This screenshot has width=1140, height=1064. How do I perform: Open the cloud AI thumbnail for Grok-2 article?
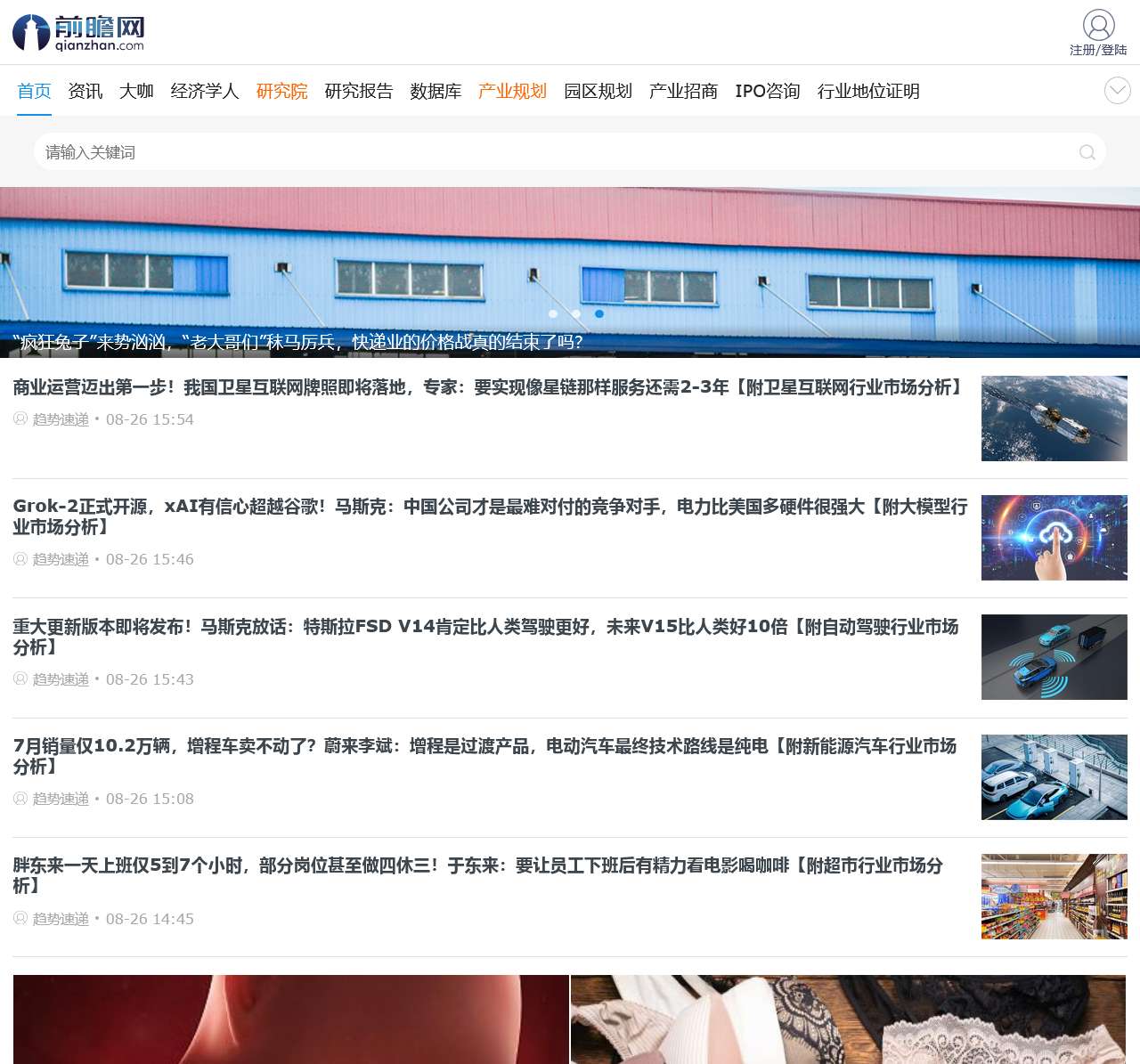tap(1054, 538)
